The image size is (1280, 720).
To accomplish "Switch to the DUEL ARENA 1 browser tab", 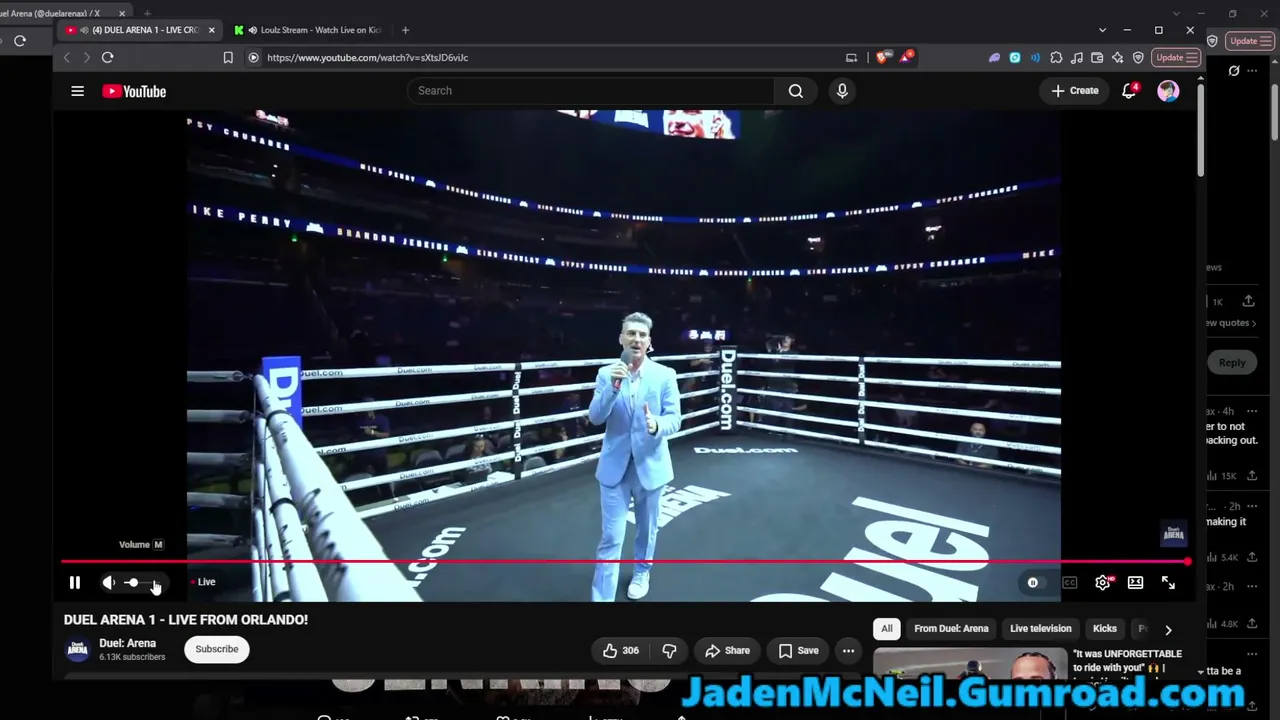I will tap(139, 30).
